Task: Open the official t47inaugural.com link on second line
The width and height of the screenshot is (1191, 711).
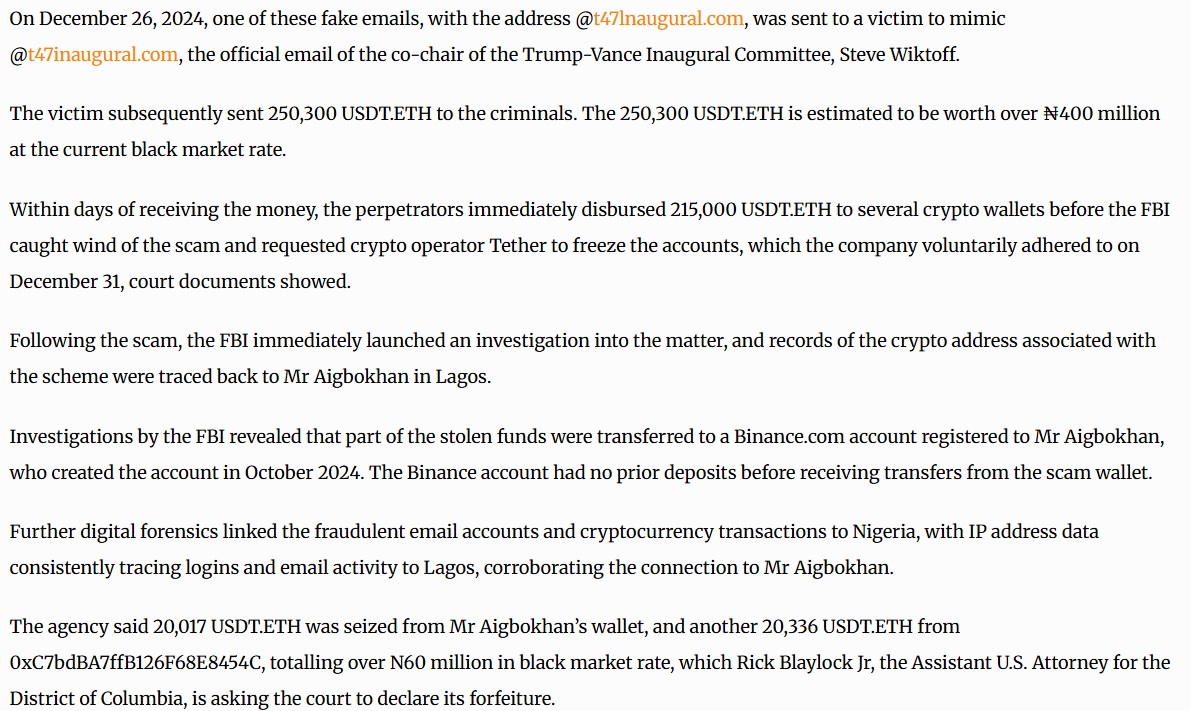Action: (103, 55)
